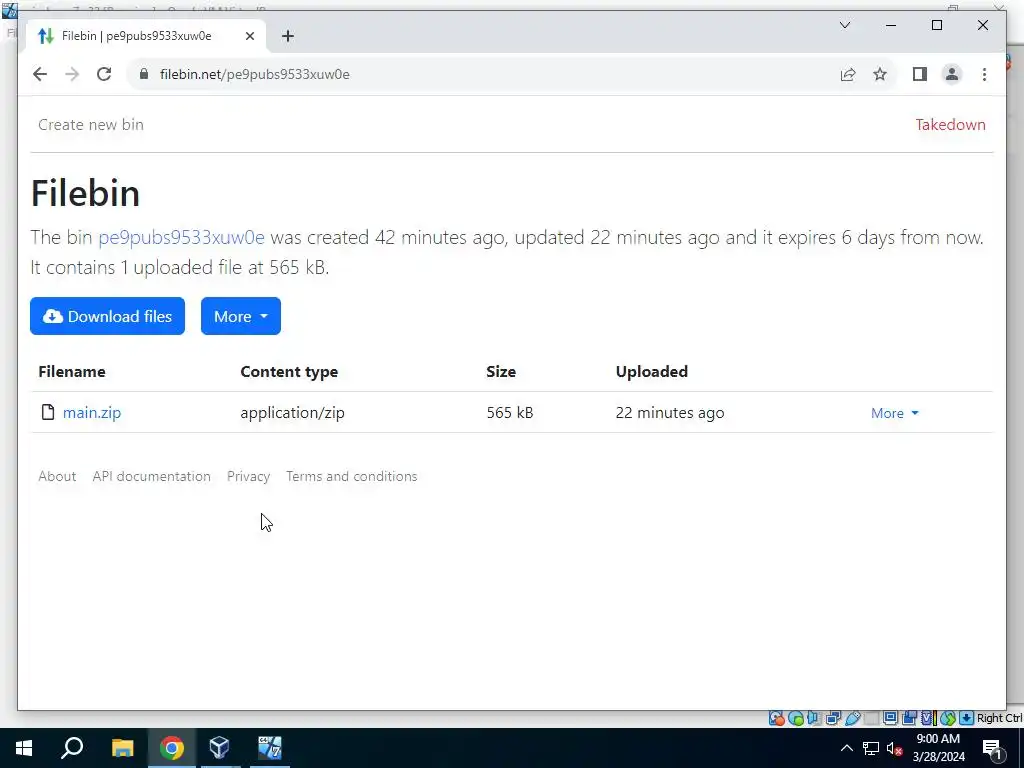Screen dimensions: 1024x768
Task: Click the VirtualBox shared folders icon
Action: pyautogui.click(x=872, y=718)
